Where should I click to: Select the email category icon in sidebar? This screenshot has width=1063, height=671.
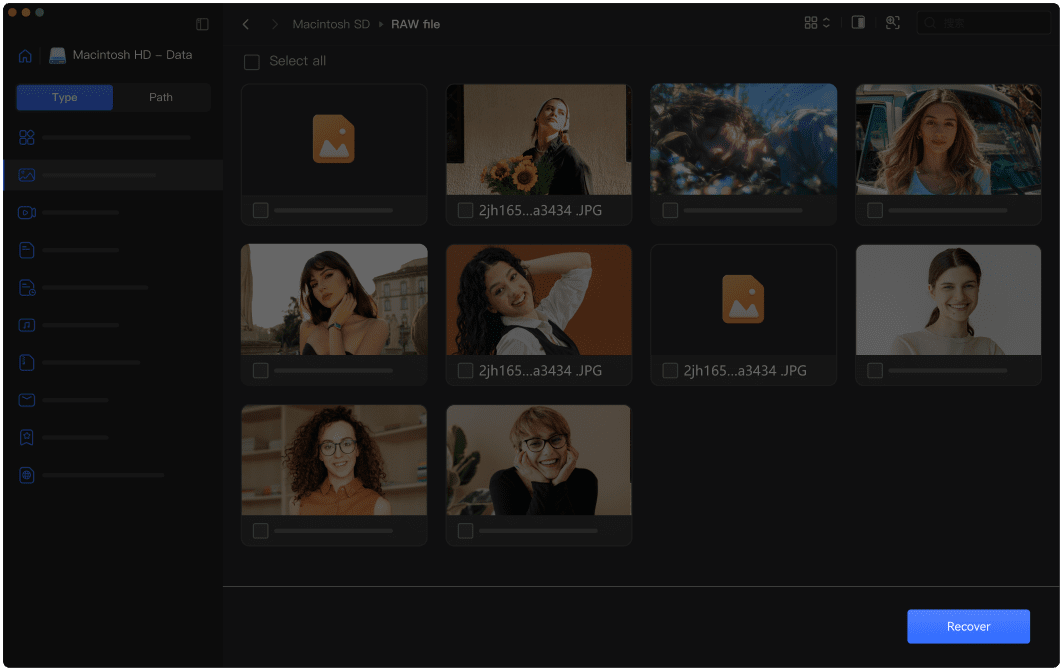click(27, 400)
